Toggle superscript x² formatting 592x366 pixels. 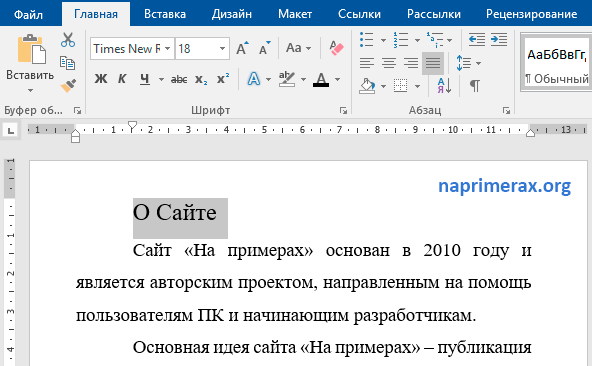tap(223, 79)
